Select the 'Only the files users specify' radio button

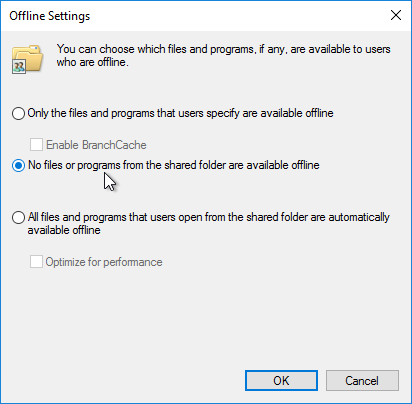pyautogui.click(x=18, y=113)
